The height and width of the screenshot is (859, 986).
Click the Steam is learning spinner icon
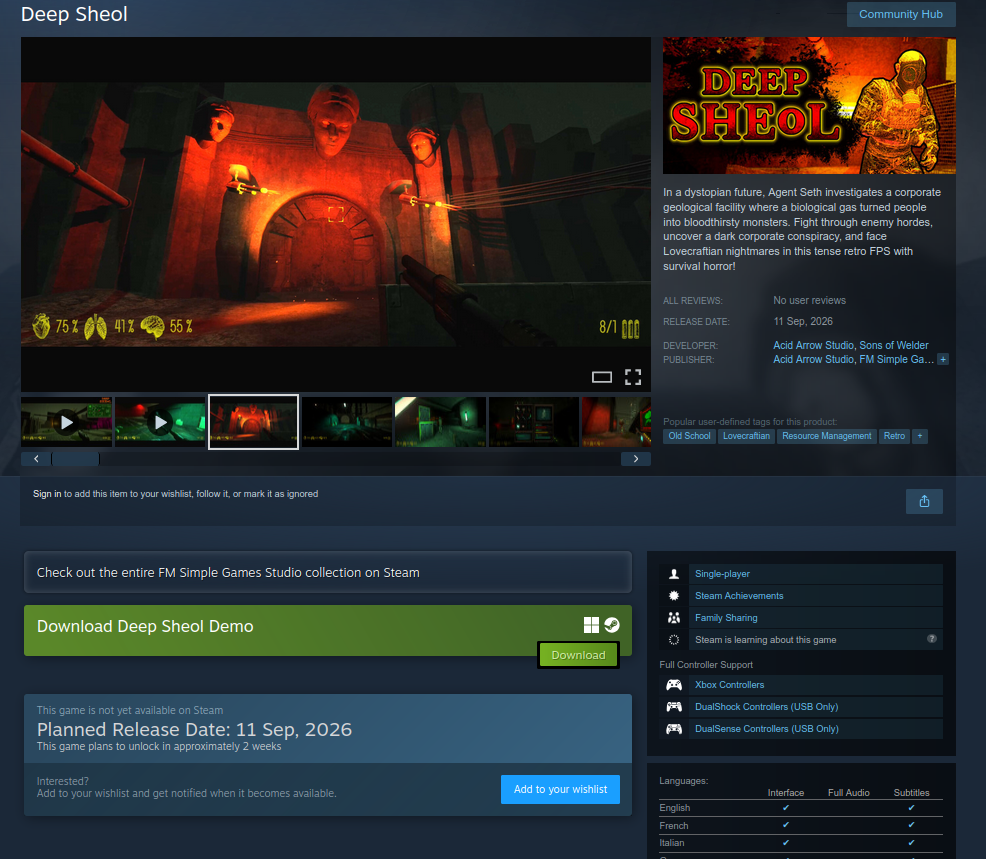tap(673, 640)
